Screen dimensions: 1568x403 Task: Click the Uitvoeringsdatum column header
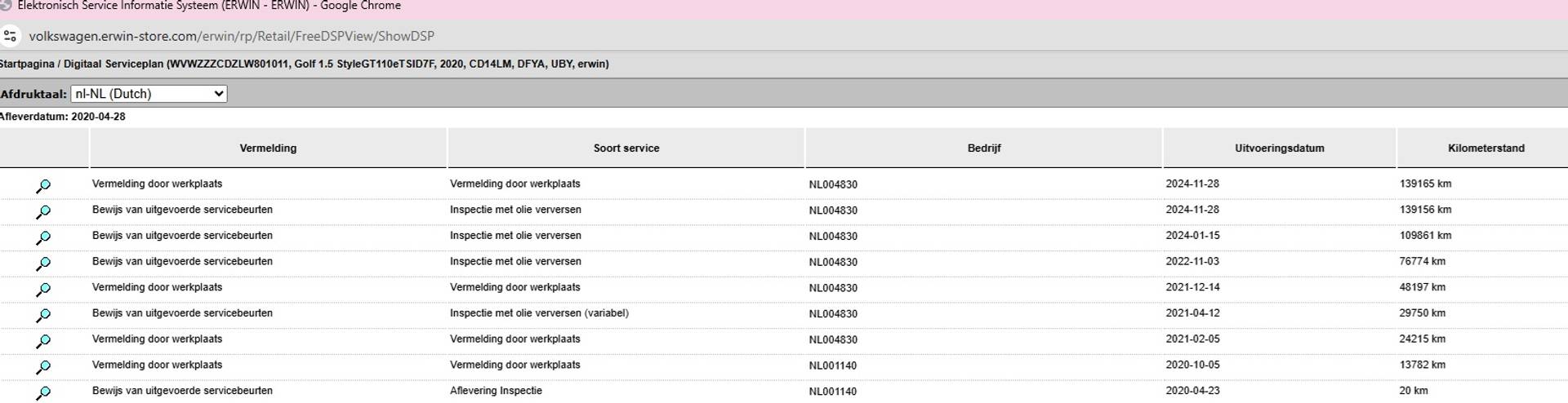click(x=1279, y=148)
